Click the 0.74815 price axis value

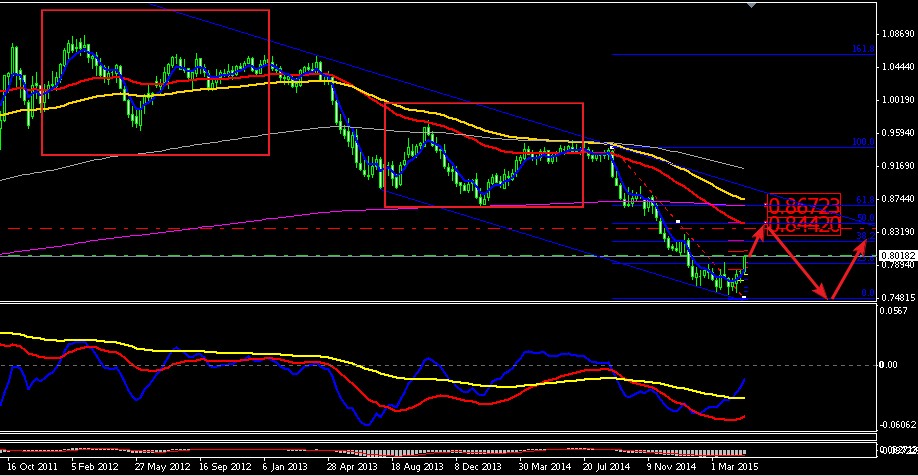(899, 297)
